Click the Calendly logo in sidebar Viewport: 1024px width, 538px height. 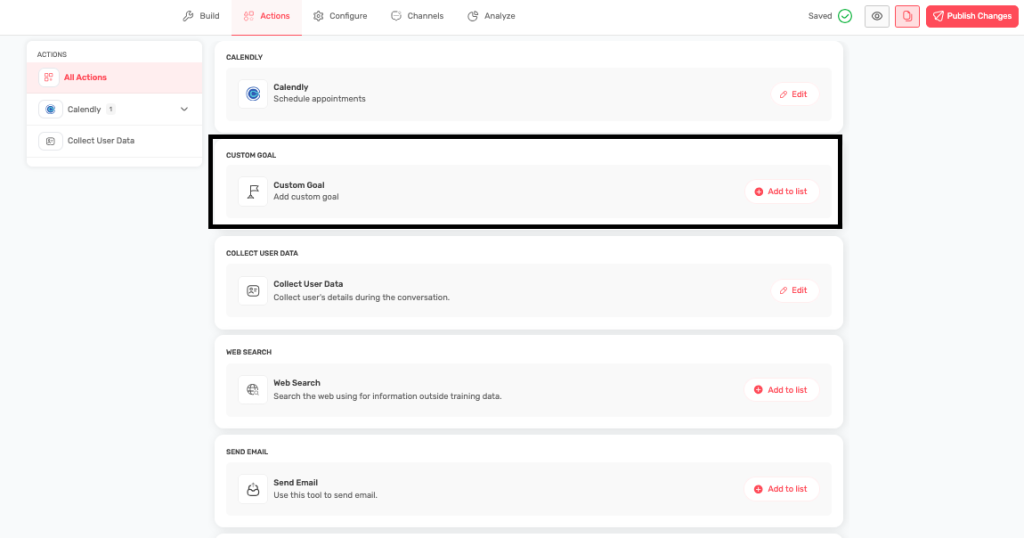pyautogui.click(x=50, y=109)
